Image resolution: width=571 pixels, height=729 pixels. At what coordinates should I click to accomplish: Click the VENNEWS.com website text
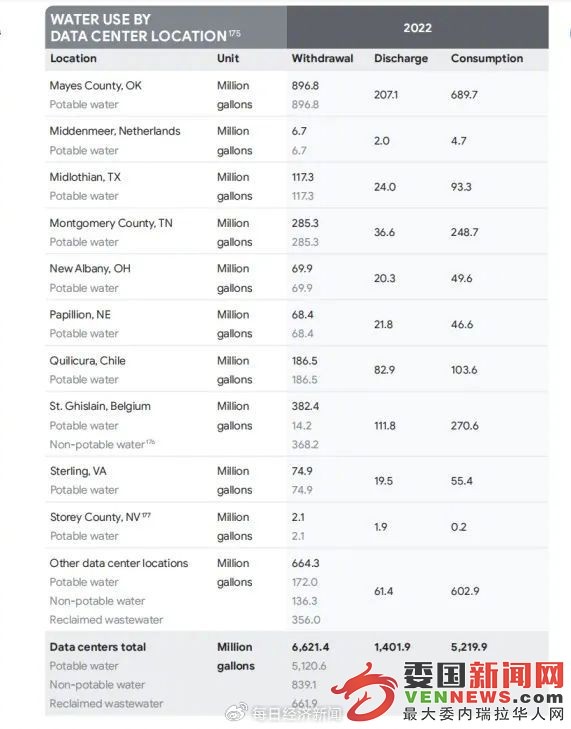point(484,697)
